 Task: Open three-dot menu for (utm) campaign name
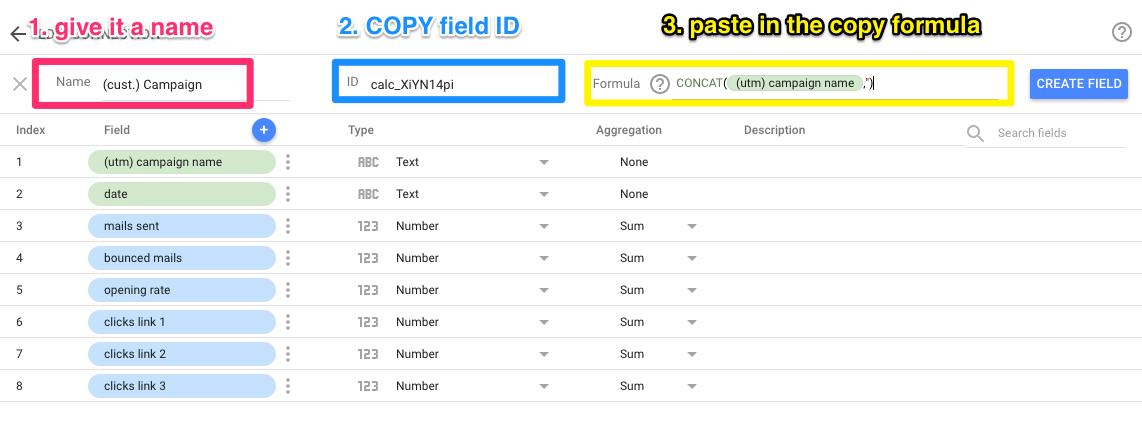(x=288, y=162)
